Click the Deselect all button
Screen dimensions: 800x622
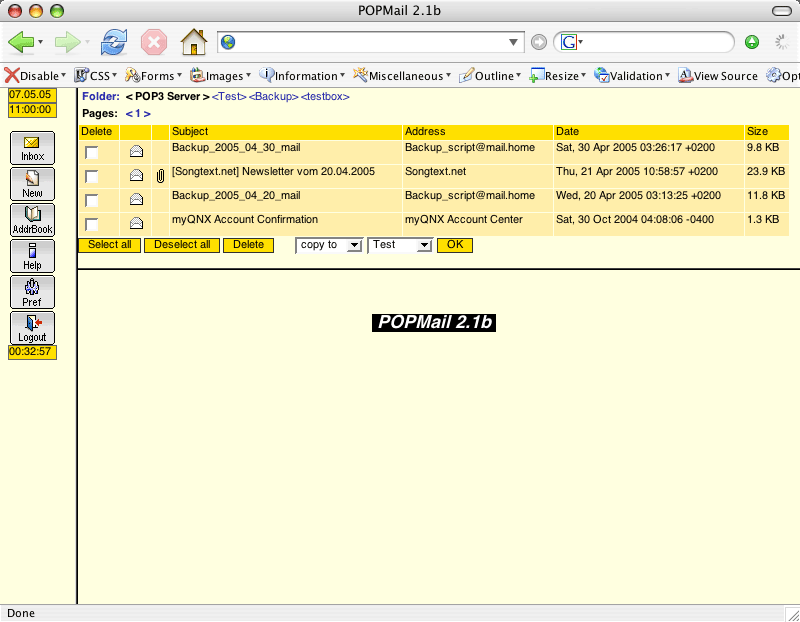[x=182, y=245]
